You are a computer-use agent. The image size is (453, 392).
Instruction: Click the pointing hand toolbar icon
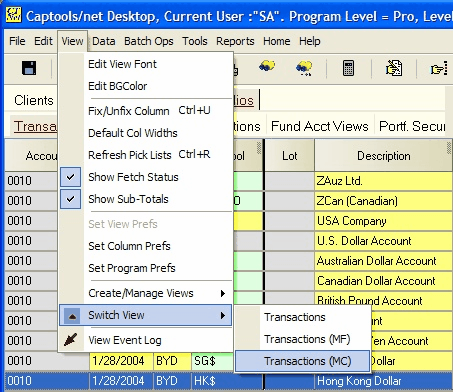tap(439, 69)
